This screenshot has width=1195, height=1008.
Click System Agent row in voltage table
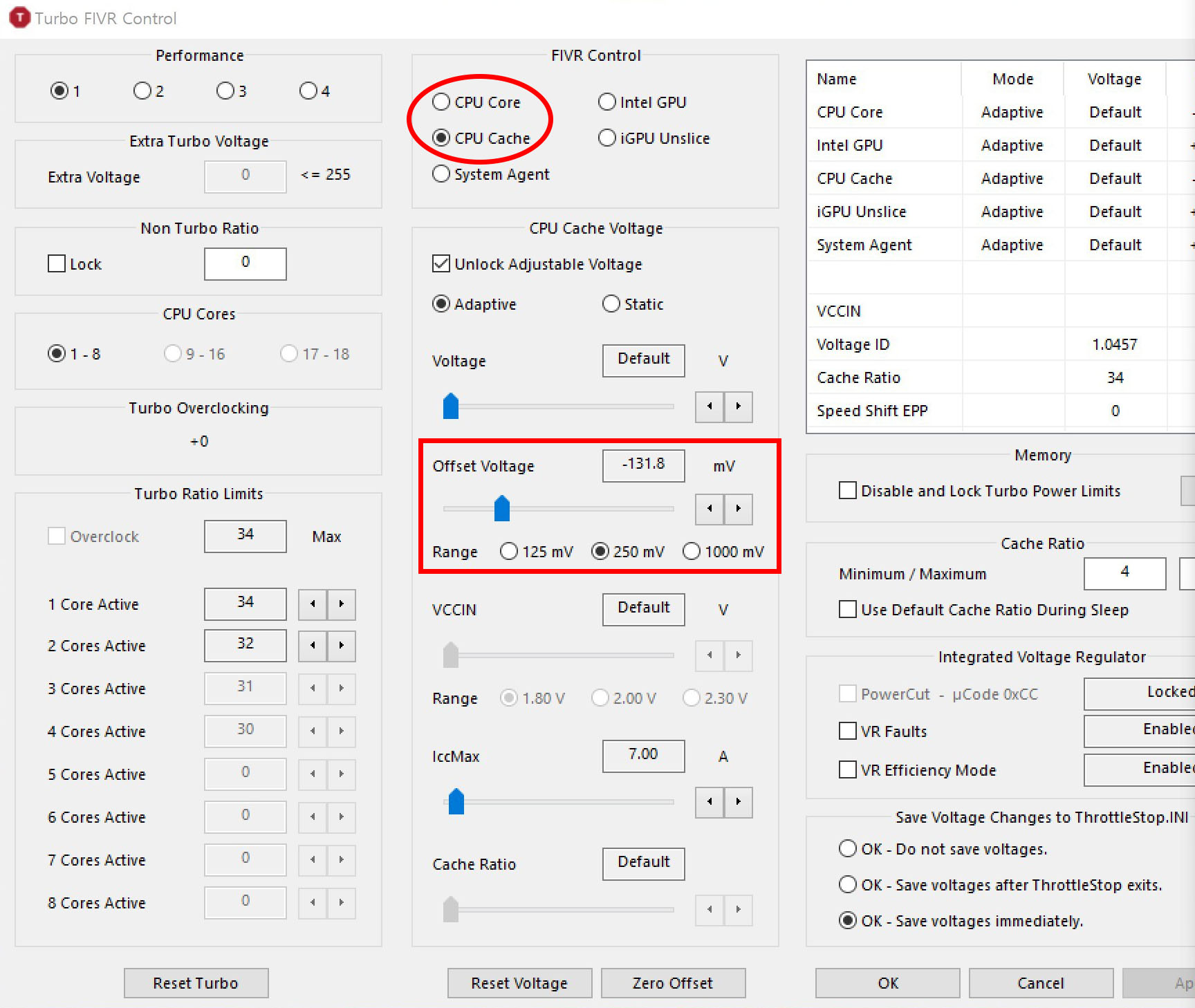pos(1001,245)
